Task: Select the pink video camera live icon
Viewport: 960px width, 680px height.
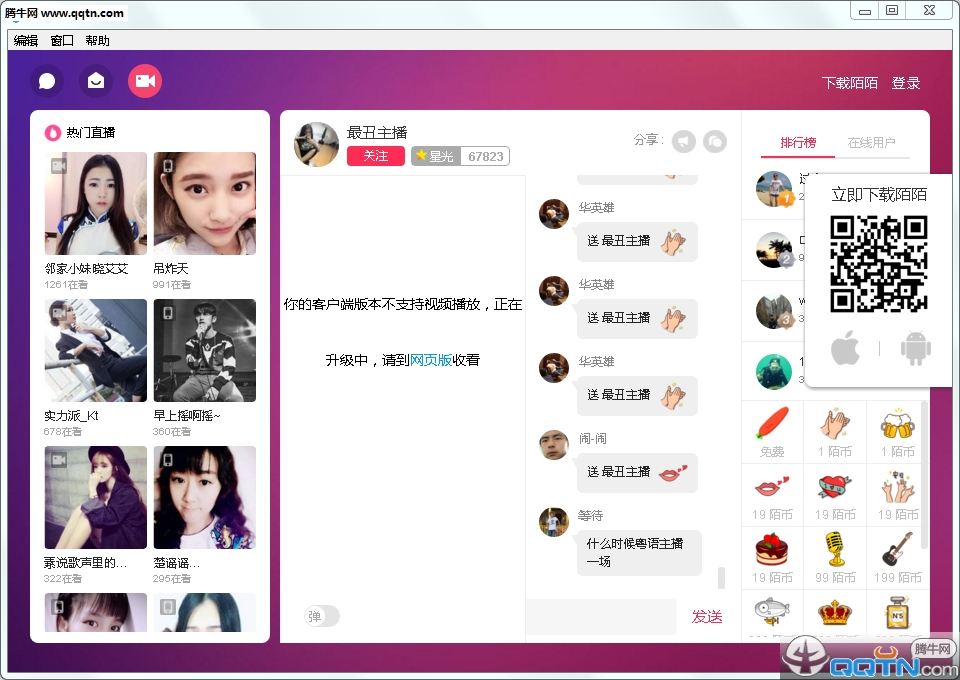Action: pyautogui.click(x=145, y=81)
